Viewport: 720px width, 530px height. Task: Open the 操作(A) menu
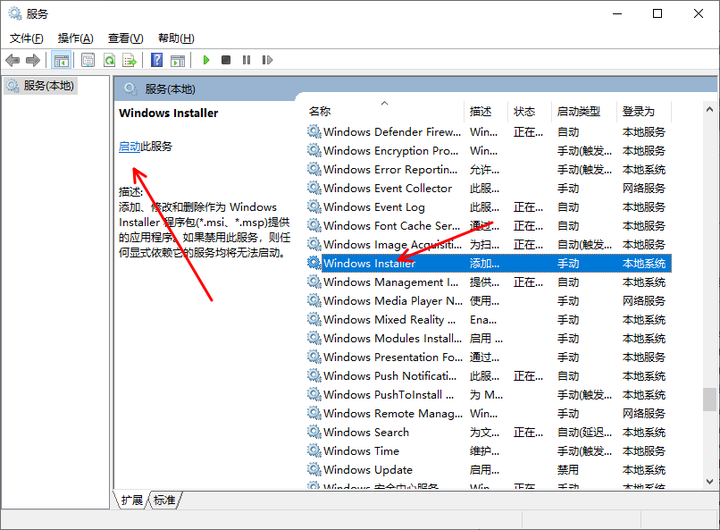point(75,38)
